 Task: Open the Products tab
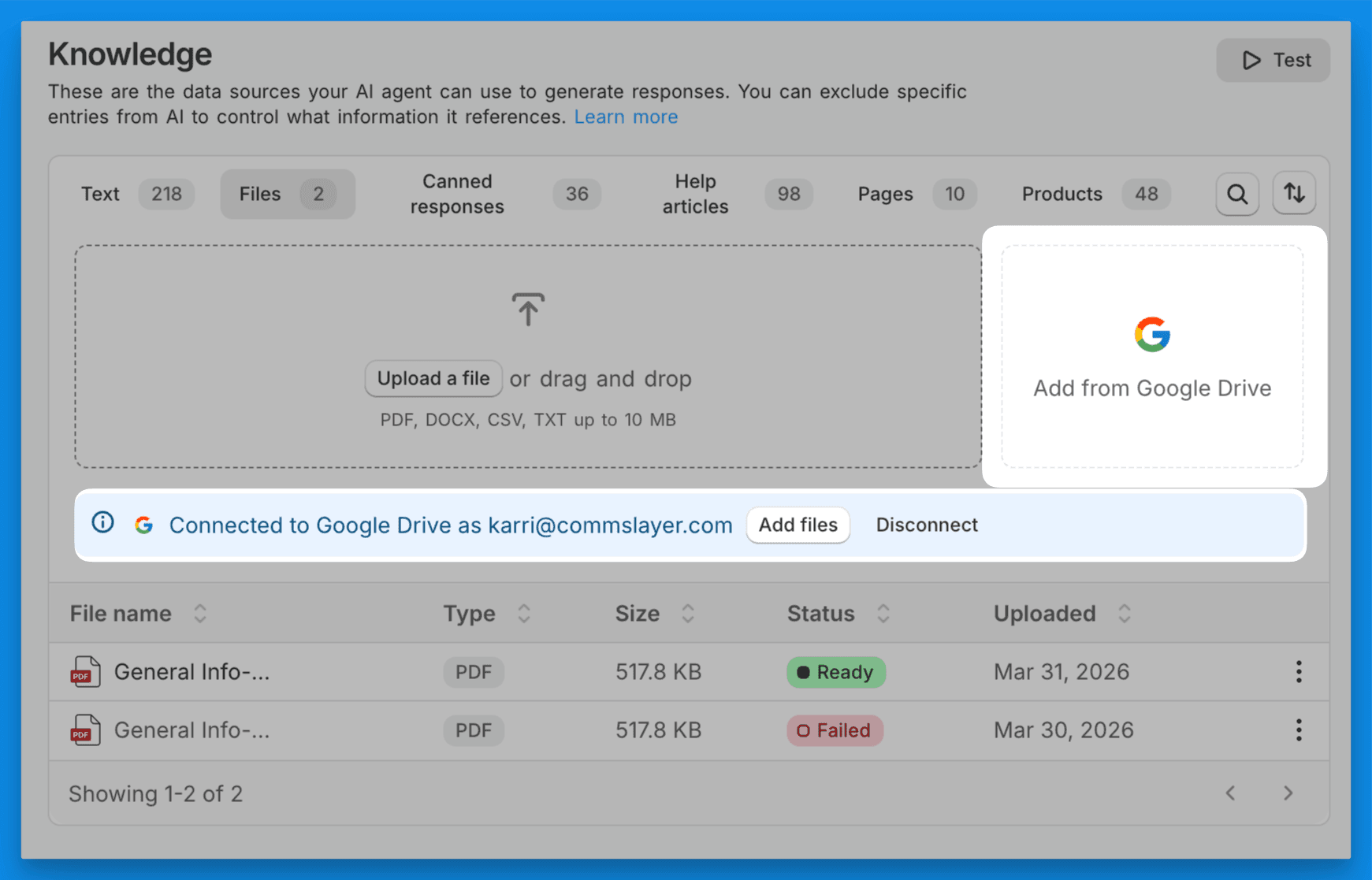coord(1095,194)
